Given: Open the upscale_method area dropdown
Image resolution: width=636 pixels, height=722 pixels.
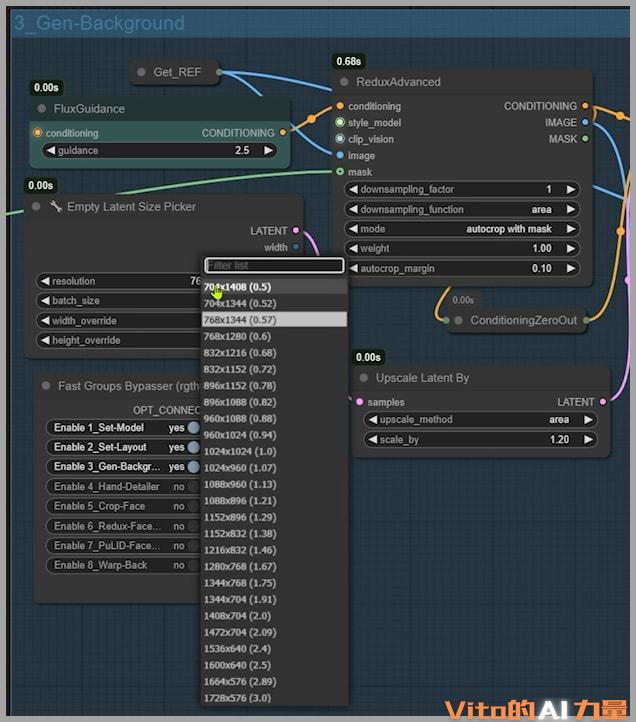Looking at the screenshot, I should point(480,419).
